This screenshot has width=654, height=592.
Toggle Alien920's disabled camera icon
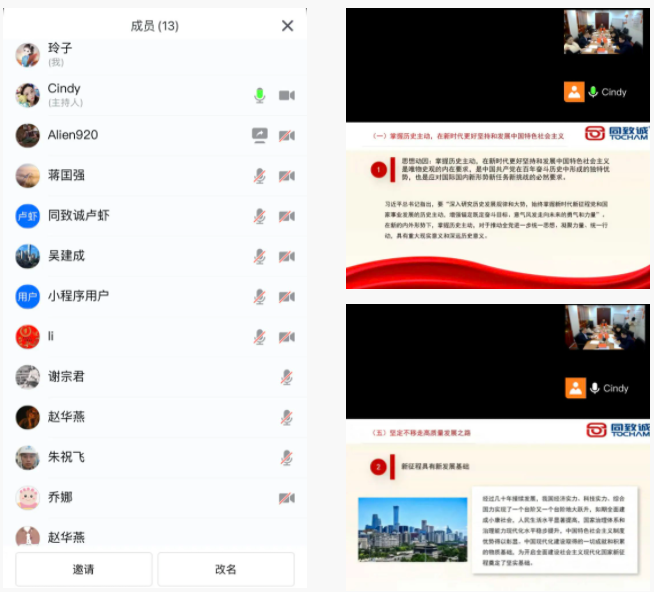point(287,135)
